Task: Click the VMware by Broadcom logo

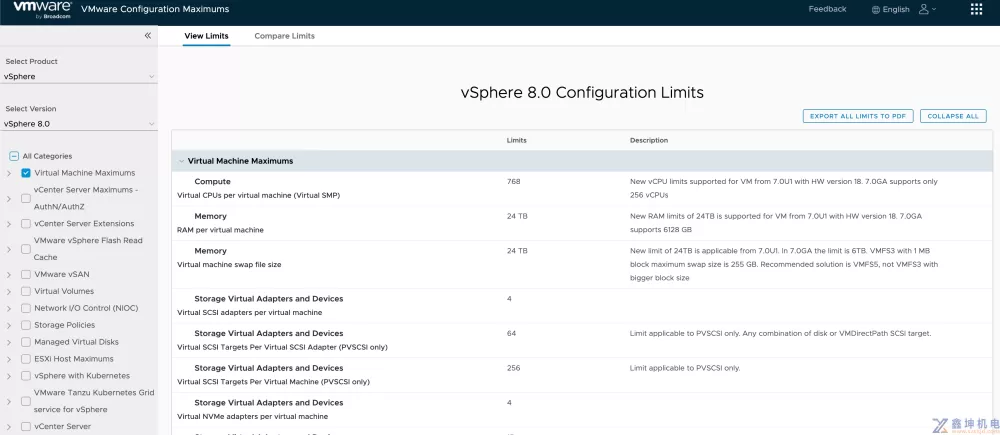Action: click(x=41, y=10)
